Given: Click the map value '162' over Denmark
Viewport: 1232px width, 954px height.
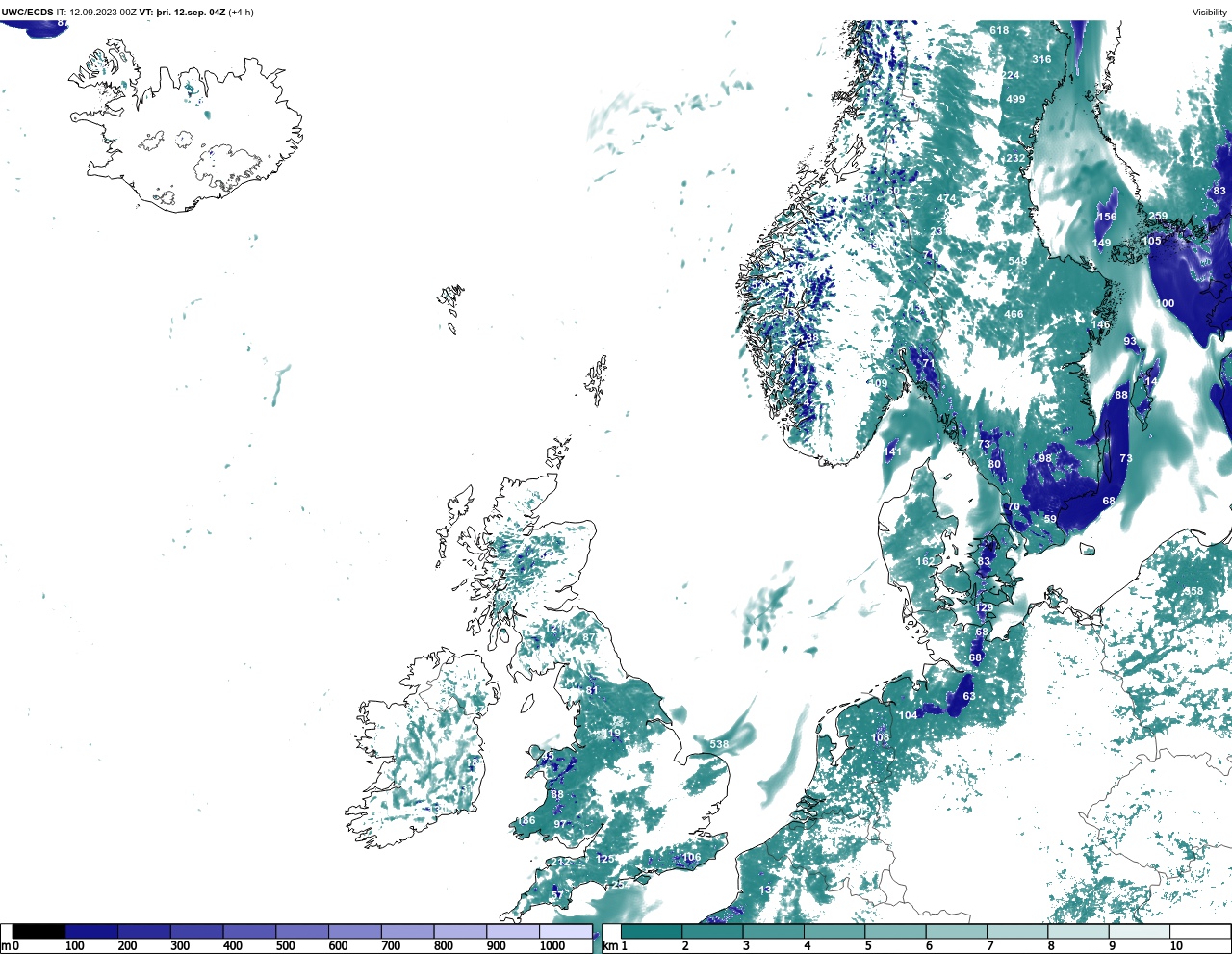Looking at the screenshot, I should [x=925, y=561].
